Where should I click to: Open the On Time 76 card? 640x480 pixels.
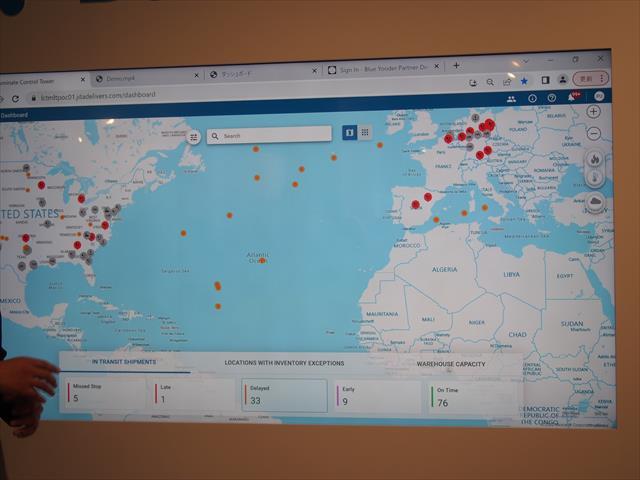pos(473,398)
